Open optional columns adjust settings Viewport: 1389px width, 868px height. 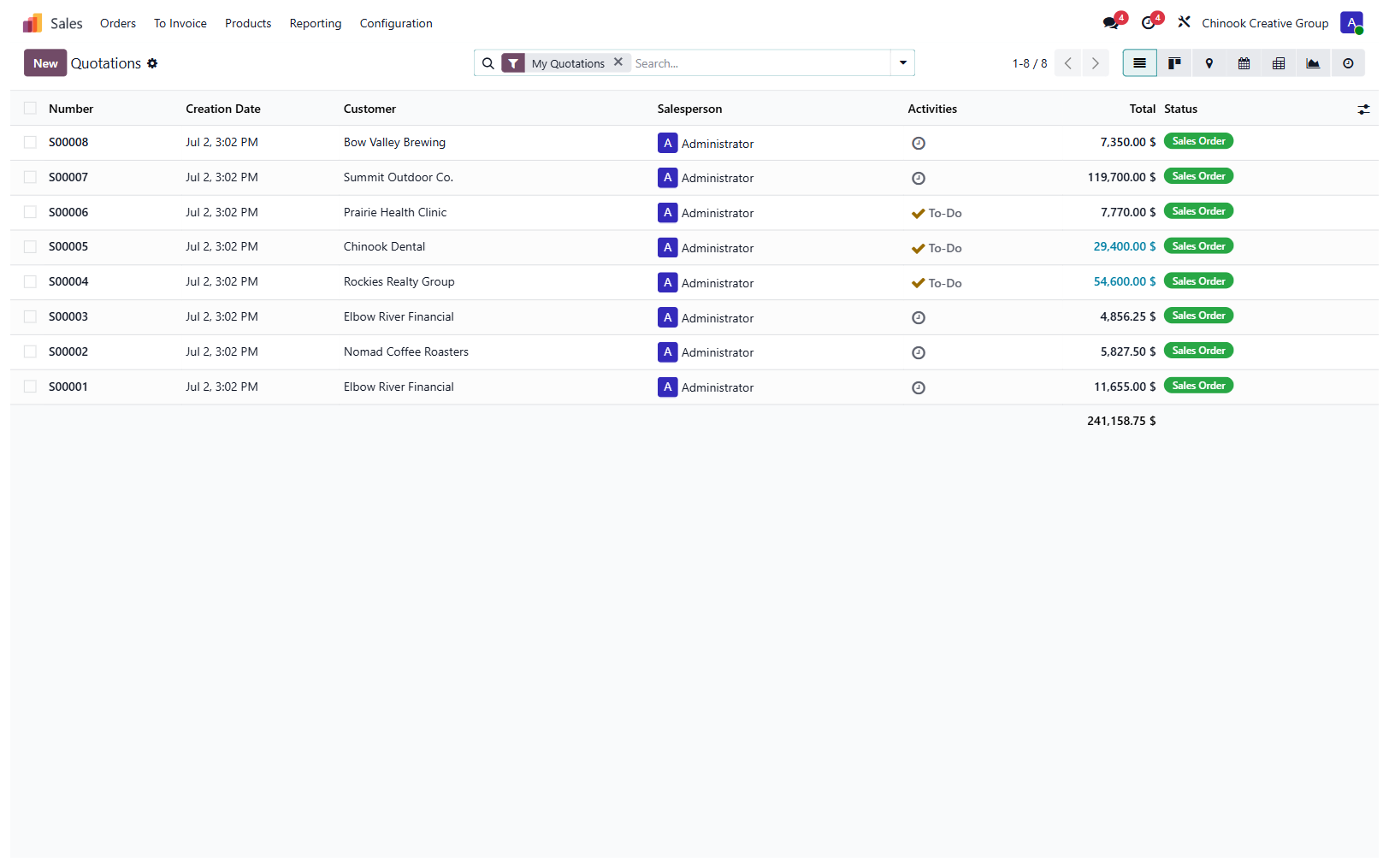coord(1363,109)
